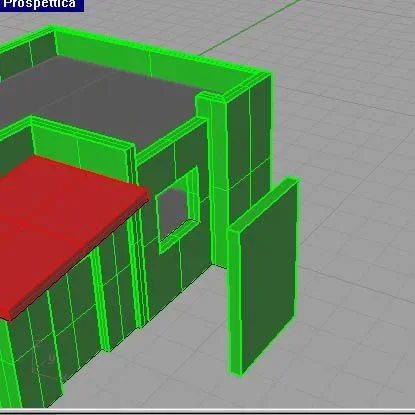This screenshot has height=415, width=415.
Task: Select the freestanding green panel face
Action: [268, 277]
